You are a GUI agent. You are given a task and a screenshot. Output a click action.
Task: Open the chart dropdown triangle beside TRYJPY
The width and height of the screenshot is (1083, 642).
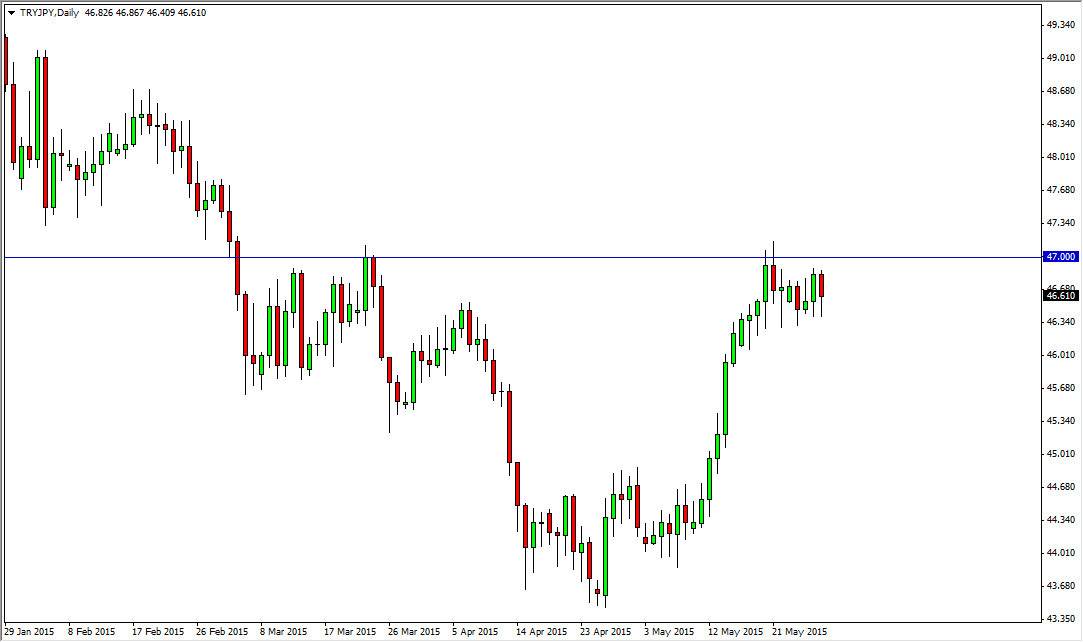pyautogui.click(x=12, y=13)
